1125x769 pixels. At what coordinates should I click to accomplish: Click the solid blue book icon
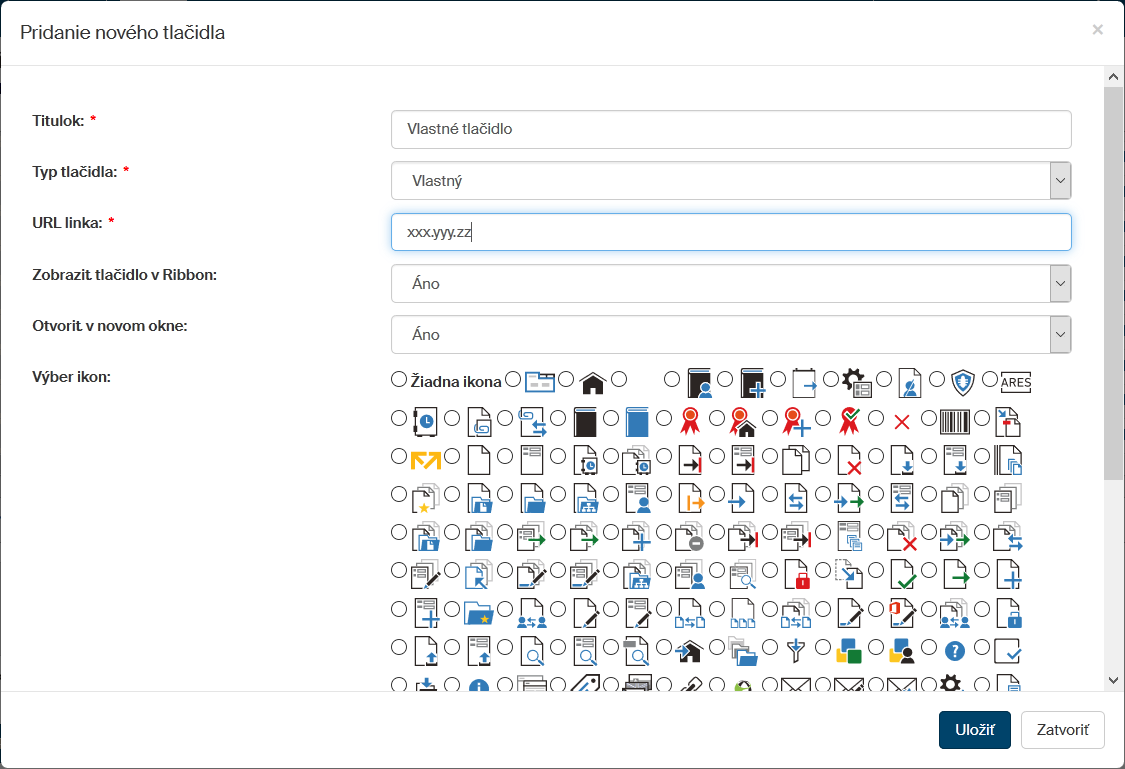[637, 421]
